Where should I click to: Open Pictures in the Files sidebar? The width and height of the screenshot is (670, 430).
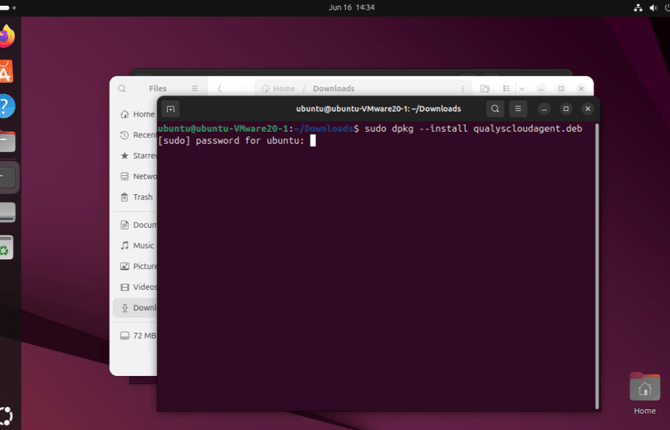[x=136, y=266]
